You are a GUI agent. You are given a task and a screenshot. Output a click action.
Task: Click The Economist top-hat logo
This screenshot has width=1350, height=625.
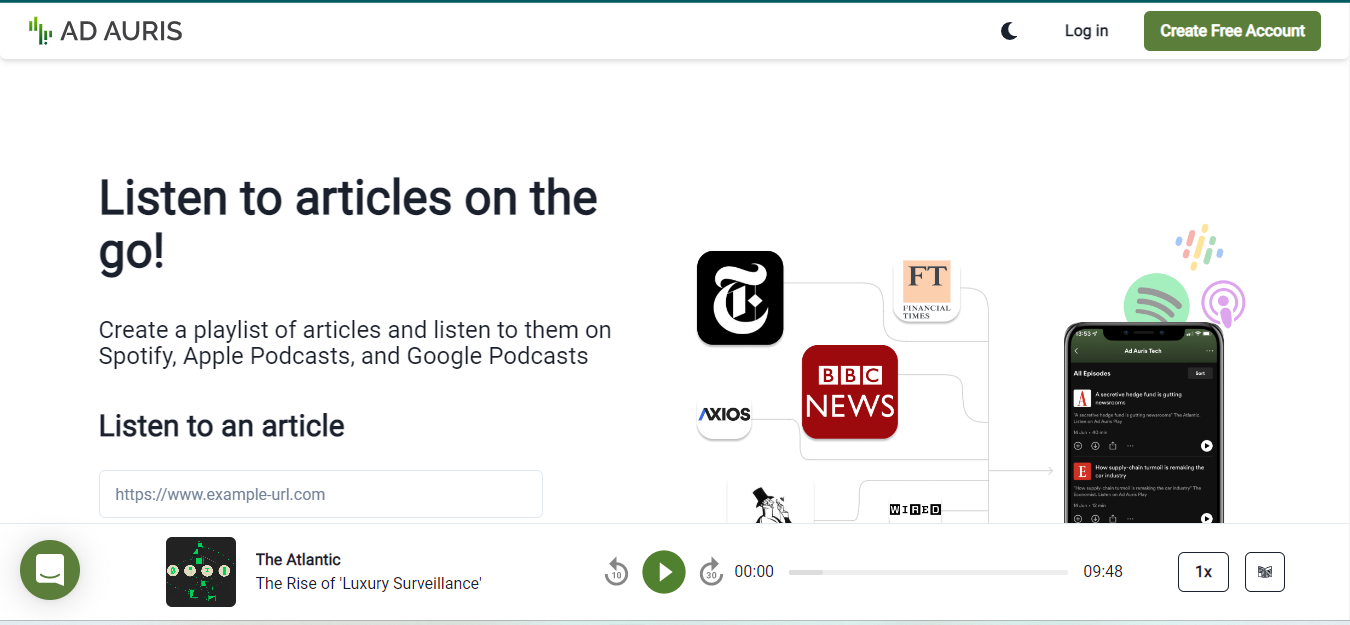click(771, 505)
